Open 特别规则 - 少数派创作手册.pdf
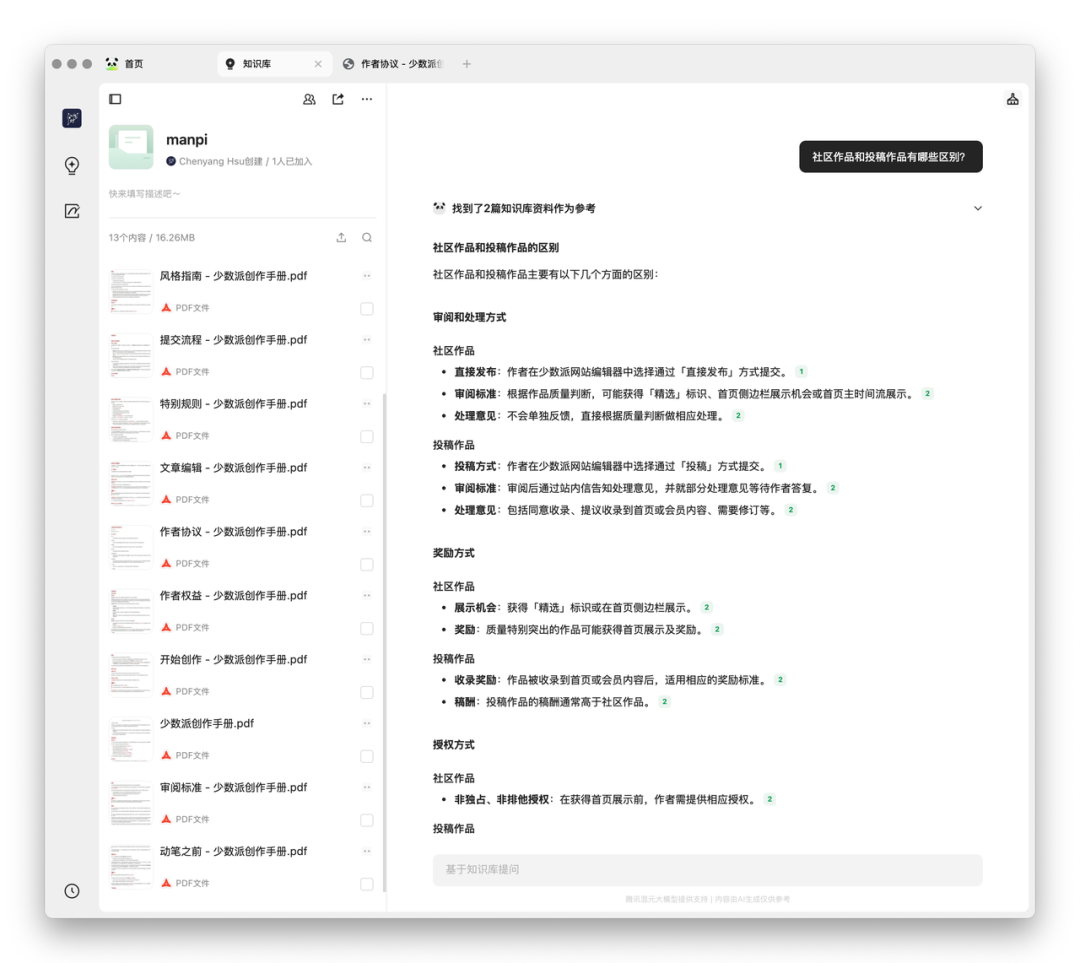 [233, 404]
